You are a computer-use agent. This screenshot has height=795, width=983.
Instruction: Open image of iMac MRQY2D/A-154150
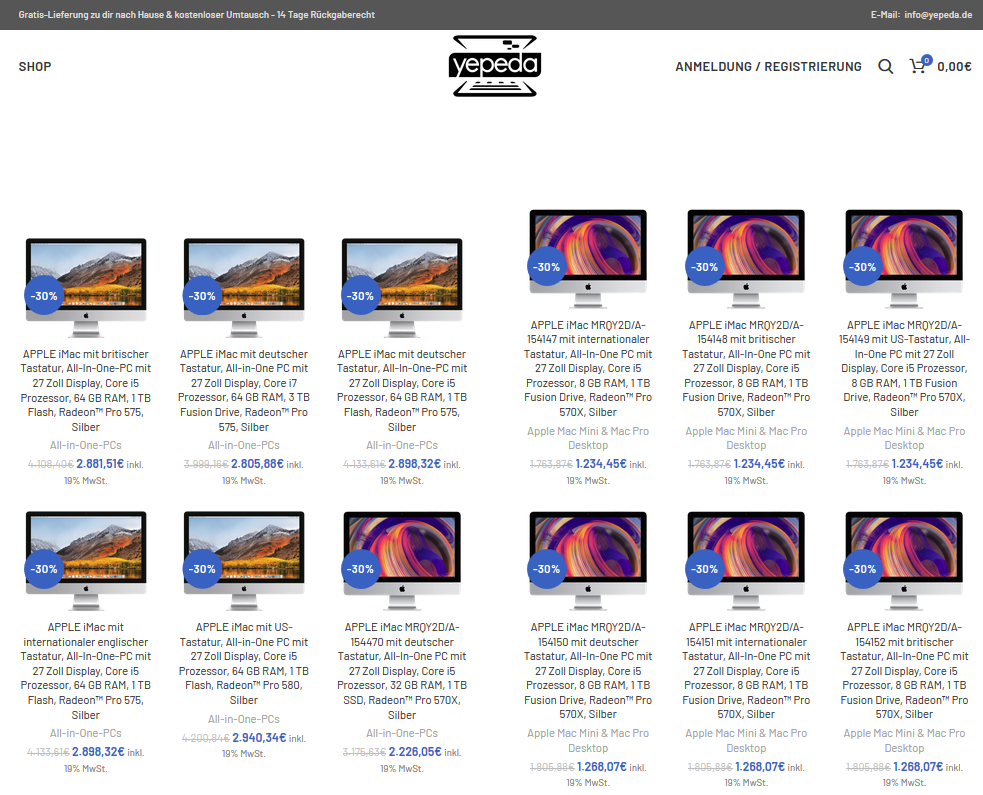click(x=588, y=561)
